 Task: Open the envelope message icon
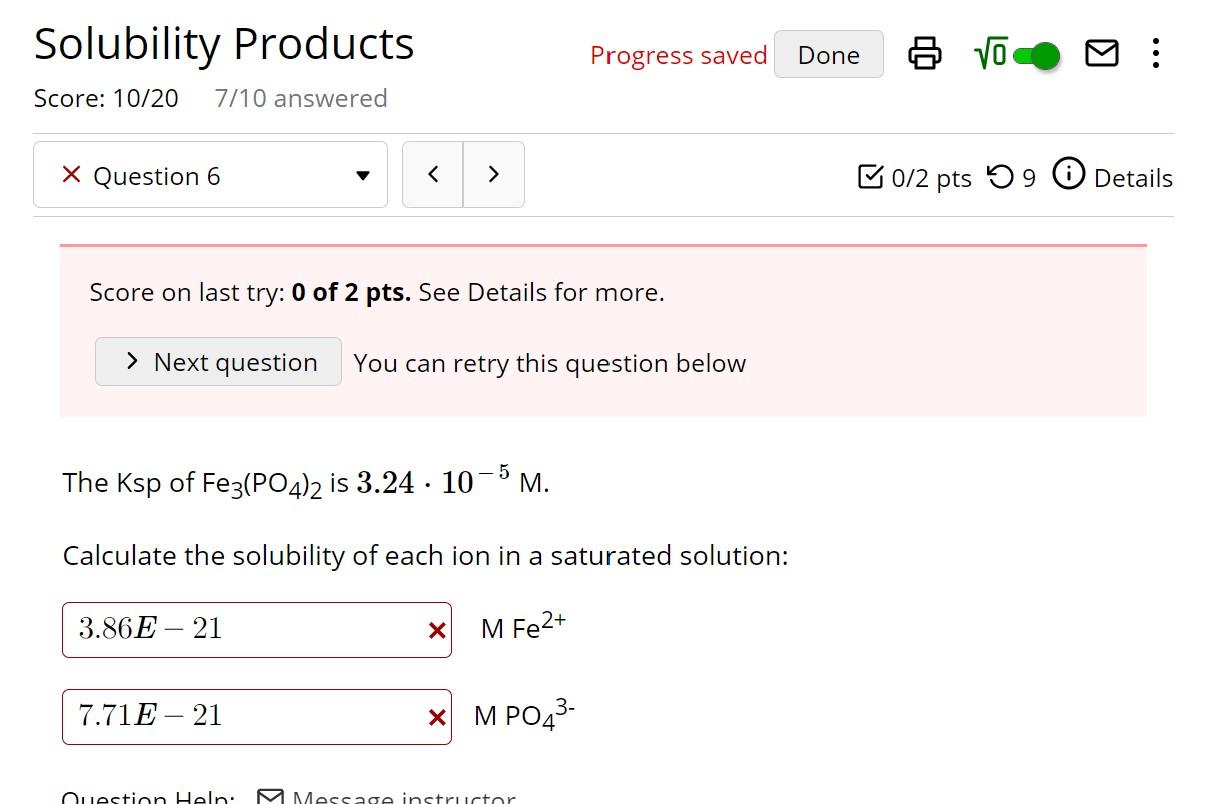click(1101, 54)
